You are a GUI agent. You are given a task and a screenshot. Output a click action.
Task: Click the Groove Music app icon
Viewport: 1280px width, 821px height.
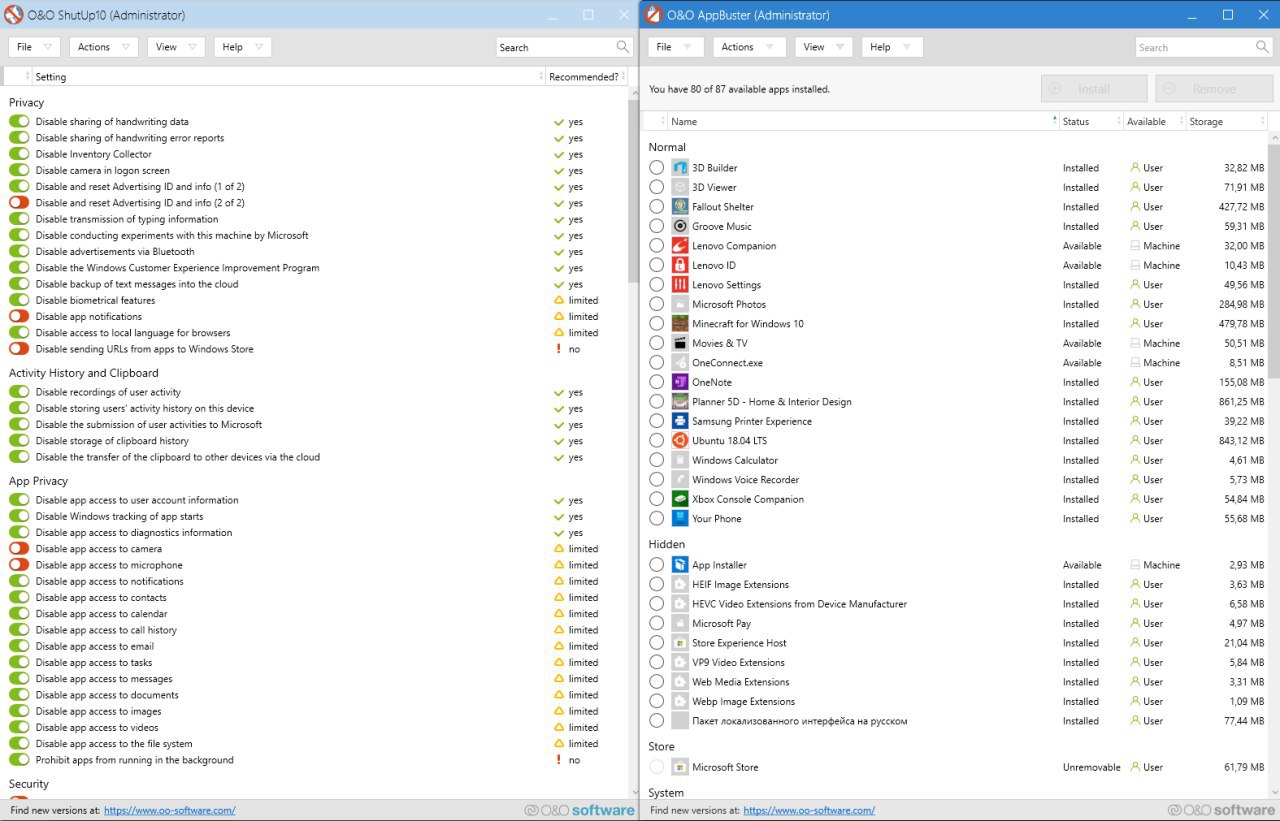(680, 226)
